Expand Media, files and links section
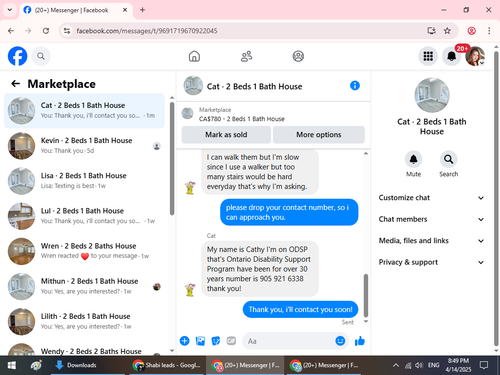 (431, 241)
